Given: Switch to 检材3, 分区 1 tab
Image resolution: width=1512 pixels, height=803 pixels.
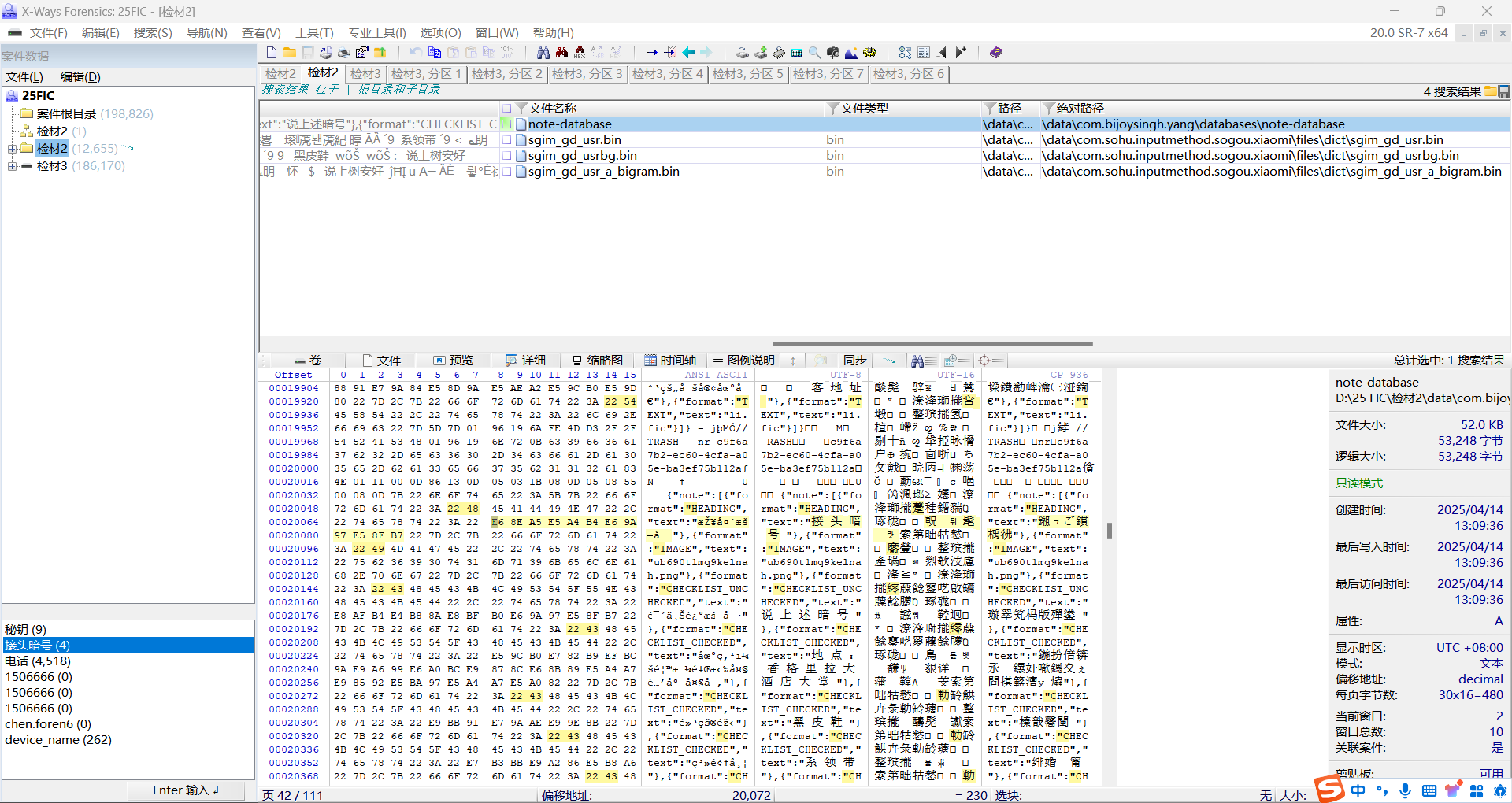Looking at the screenshot, I should (426, 74).
